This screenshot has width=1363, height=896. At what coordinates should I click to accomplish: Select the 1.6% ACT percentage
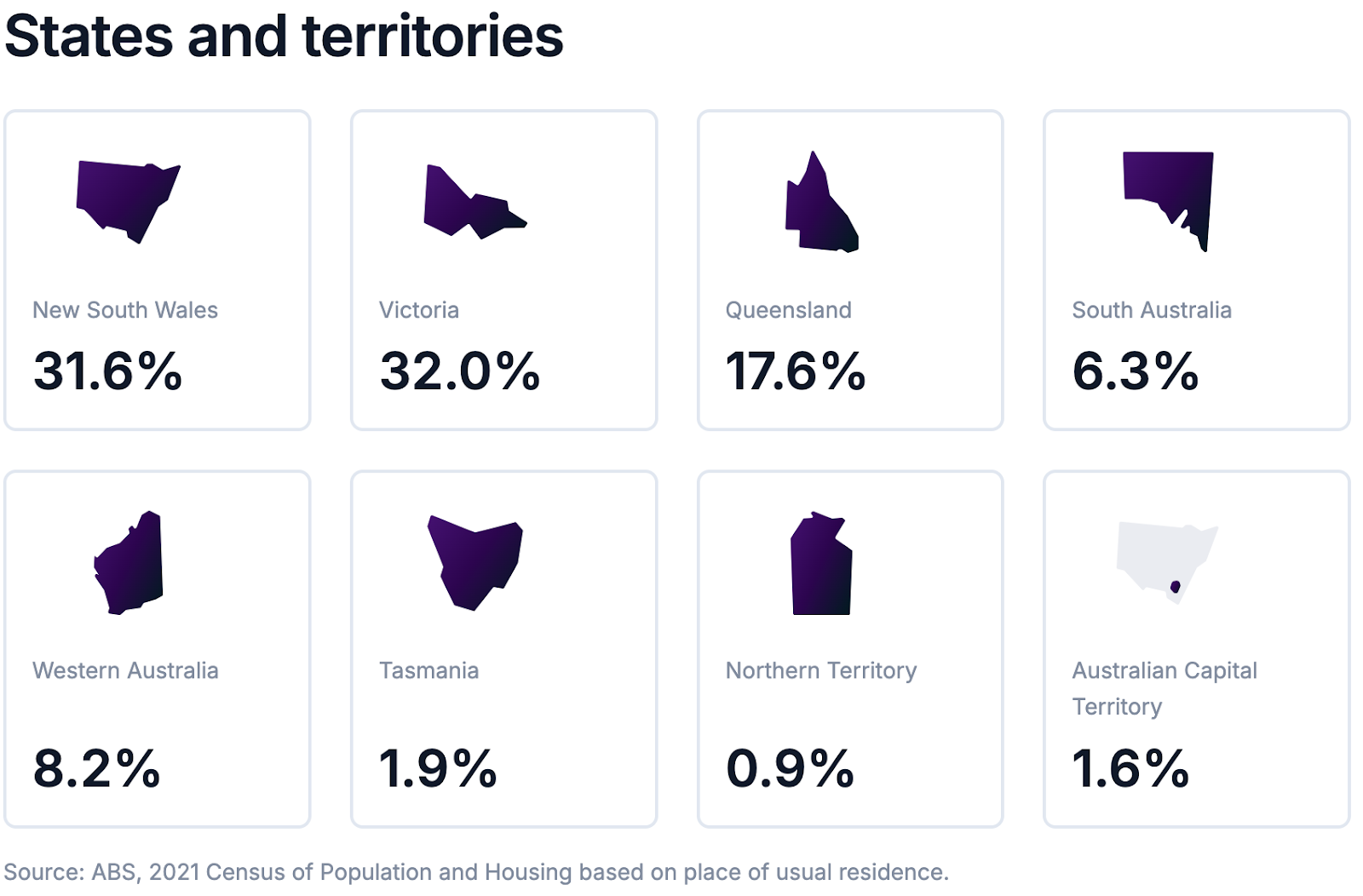point(1130,768)
